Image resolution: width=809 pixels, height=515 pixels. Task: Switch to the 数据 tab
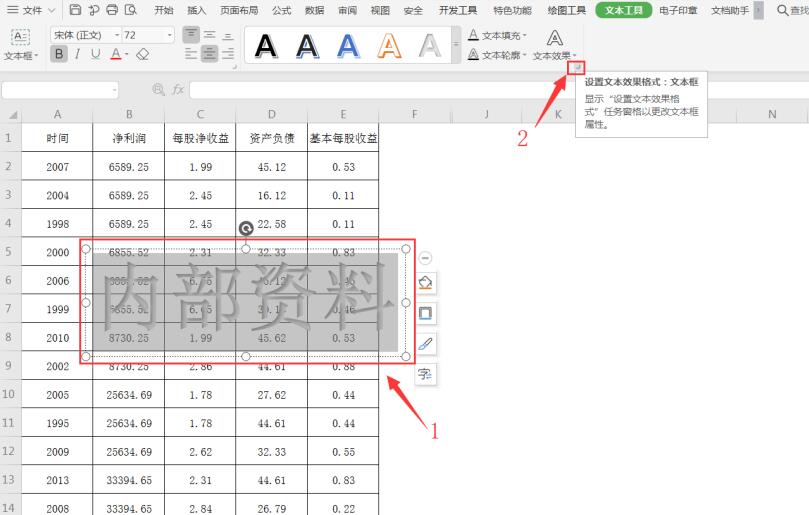314,10
